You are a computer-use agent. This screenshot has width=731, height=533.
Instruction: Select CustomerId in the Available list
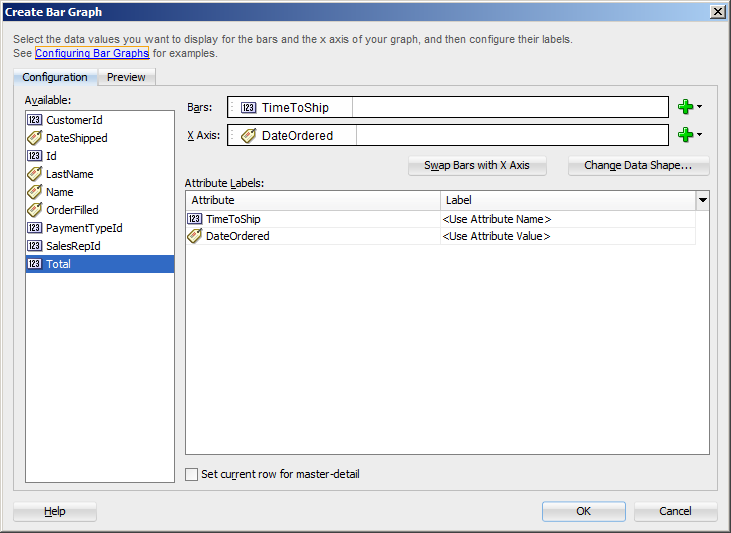click(x=100, y=120)
